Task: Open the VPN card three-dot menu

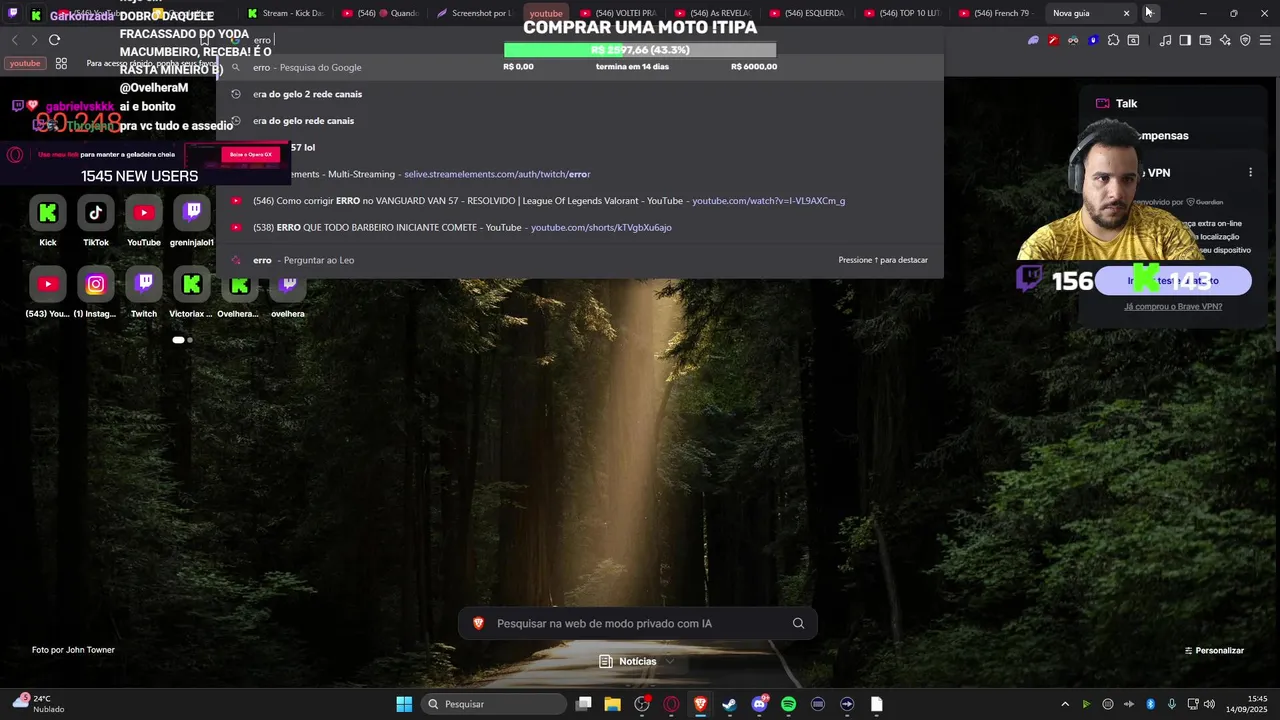Action: (1250, 172)
